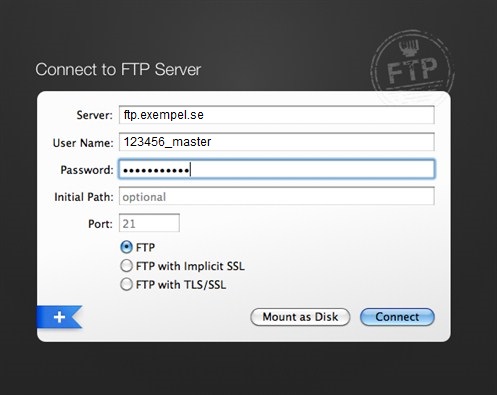Click the "Password:" label text
Image resolution: width=497 pixels, height=395 pixels.
coord(87,170)
